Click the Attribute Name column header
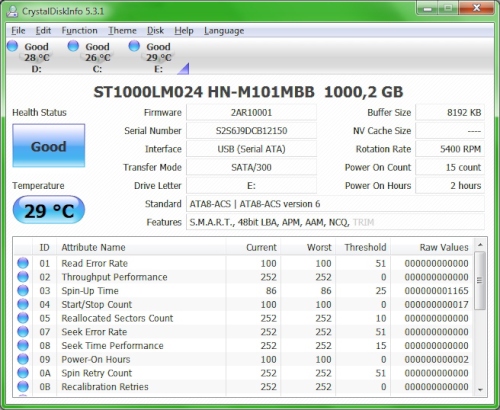Image resolution: width=500 pixels, height=410 pixels. click(x=141, y=247)
